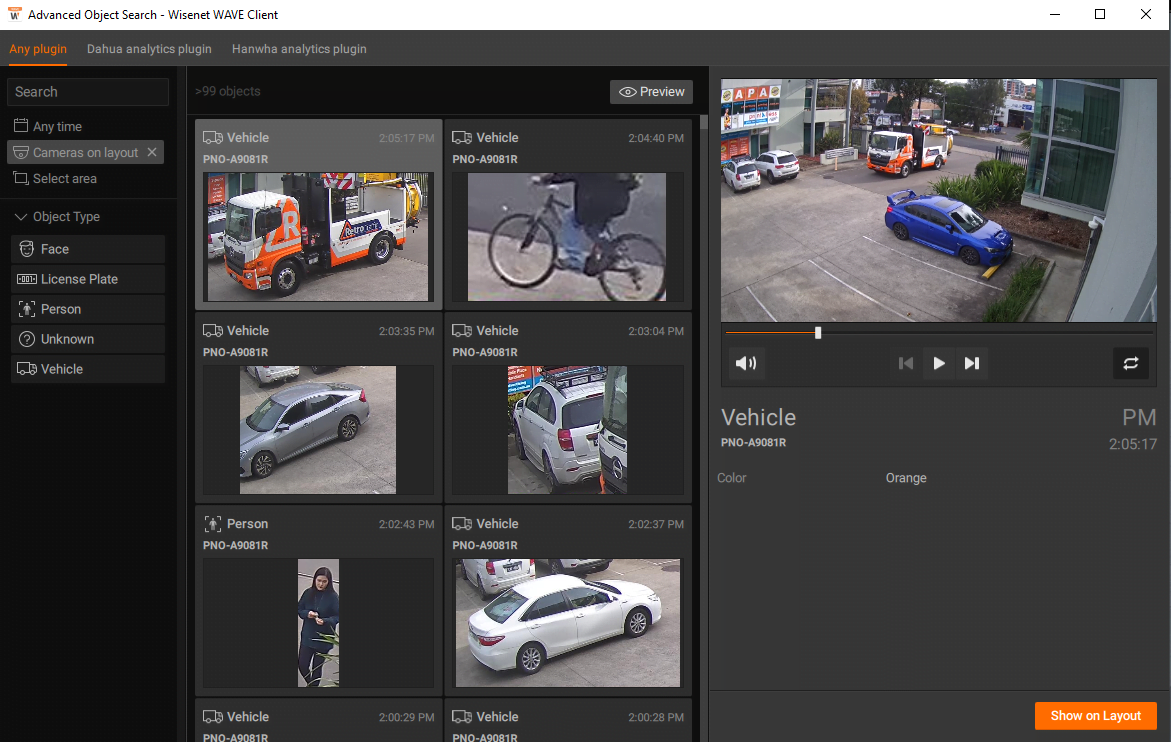Jump to previous chunk in preview player
The height and width of the screenshot is (742, 1171).
906,364
